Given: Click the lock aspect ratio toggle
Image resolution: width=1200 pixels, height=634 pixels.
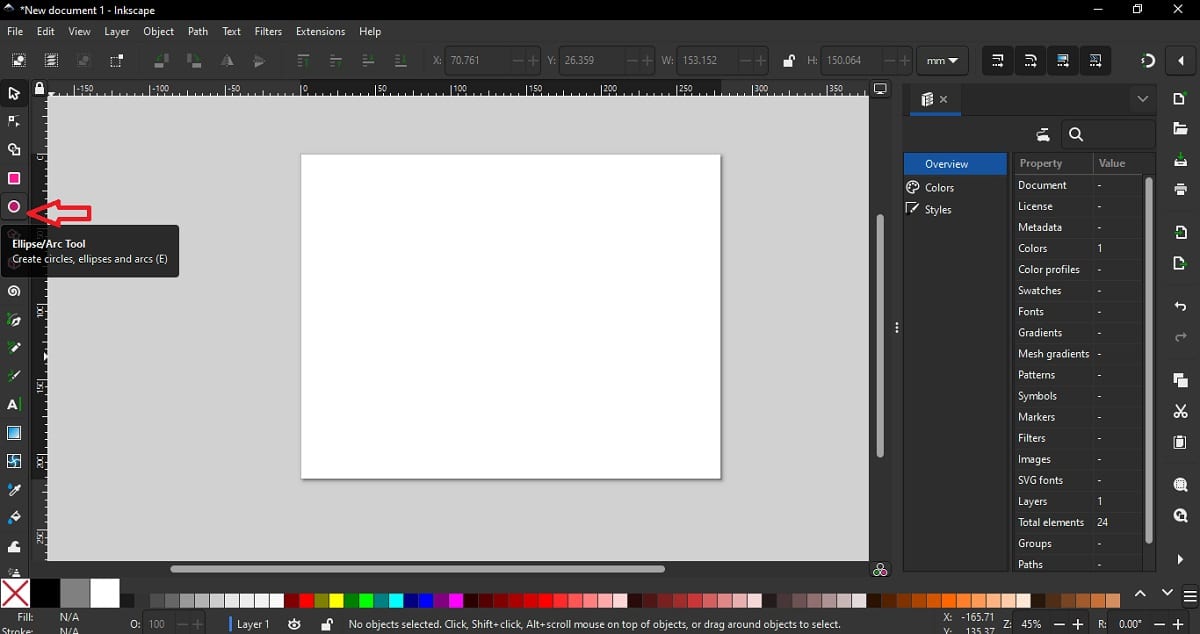Looking at the screenshot, I should coord(787,60).
